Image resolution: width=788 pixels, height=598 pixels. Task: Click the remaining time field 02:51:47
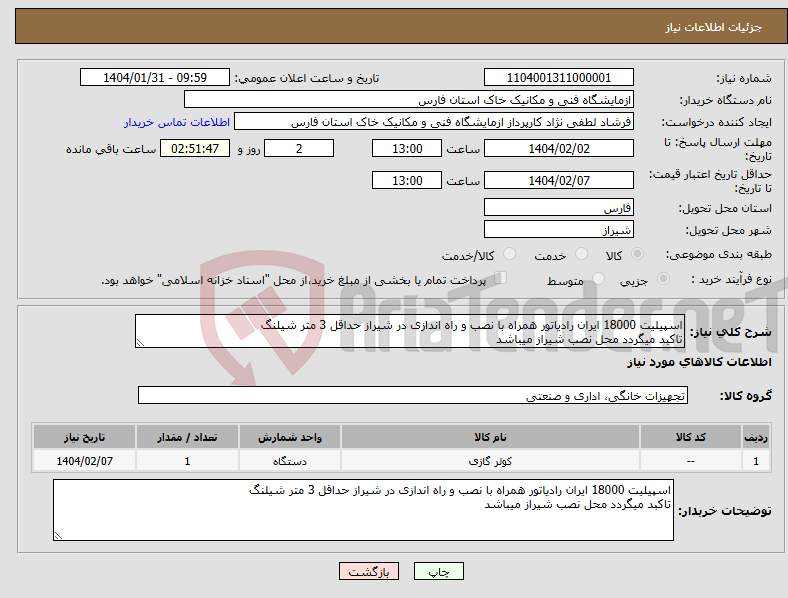click(195, 148)
